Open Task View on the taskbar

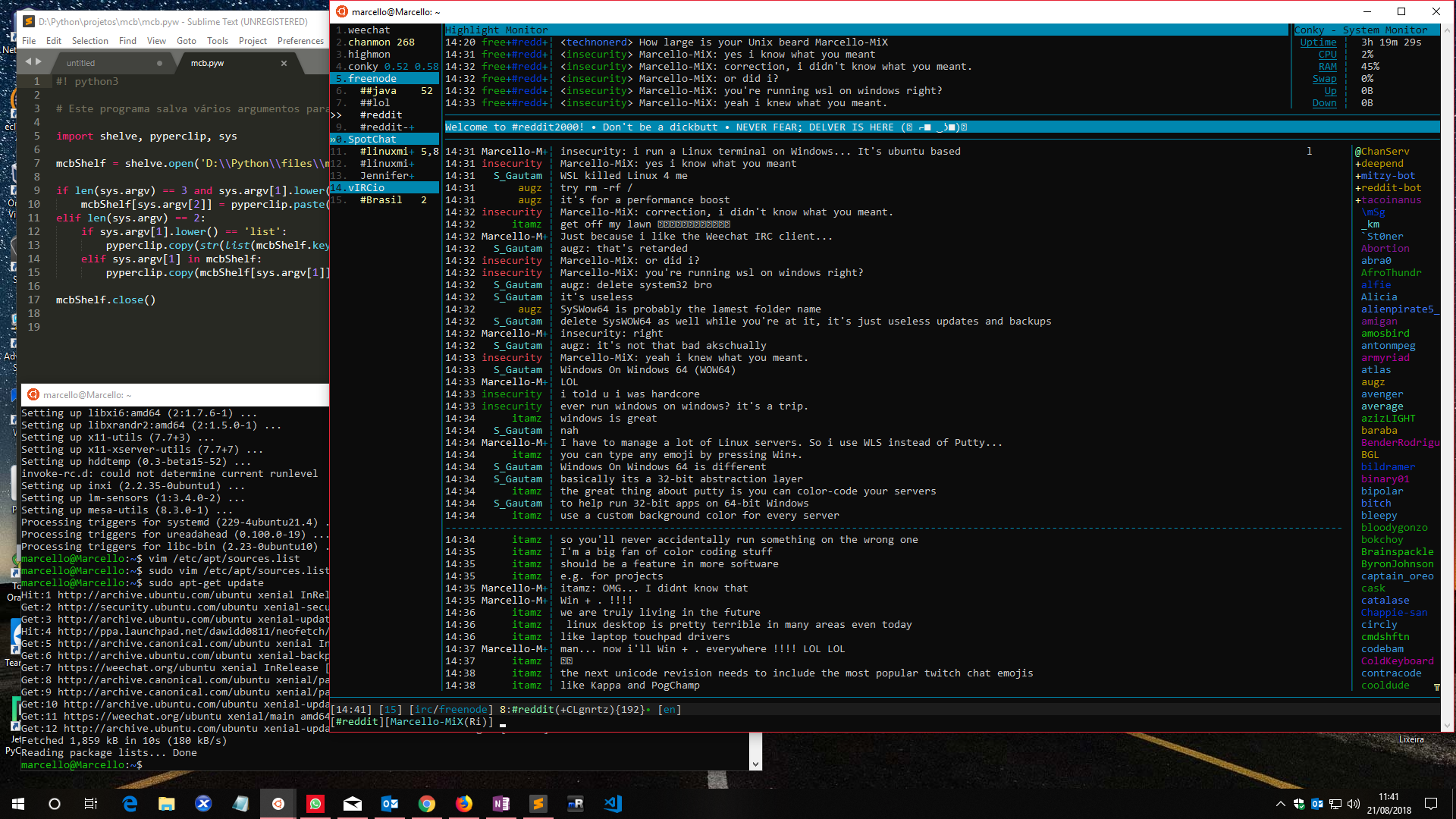coord(91,804)
